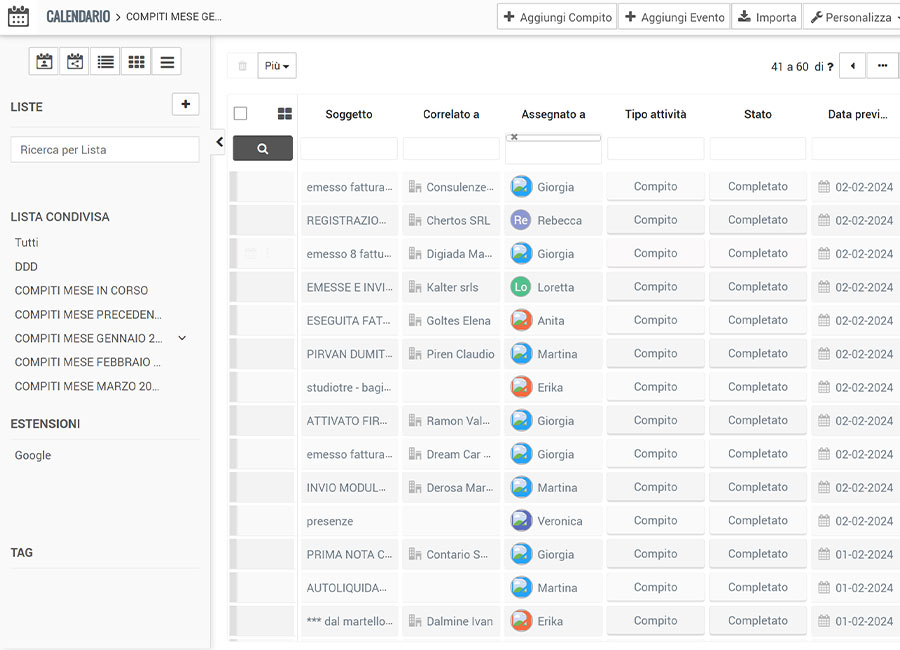
Task: Tick the select-all checkbox in table header
Action: point(240,114)
